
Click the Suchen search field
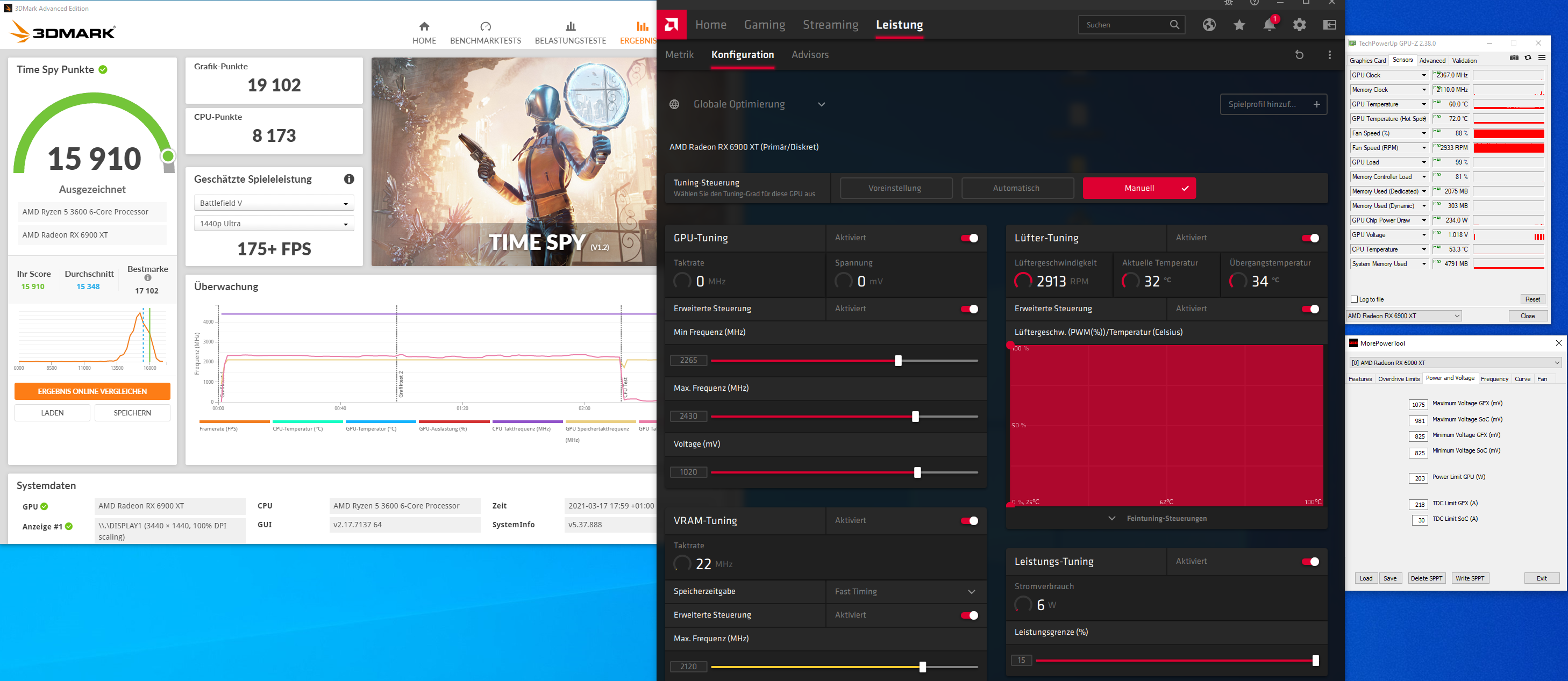click(x=1124, y=25)
